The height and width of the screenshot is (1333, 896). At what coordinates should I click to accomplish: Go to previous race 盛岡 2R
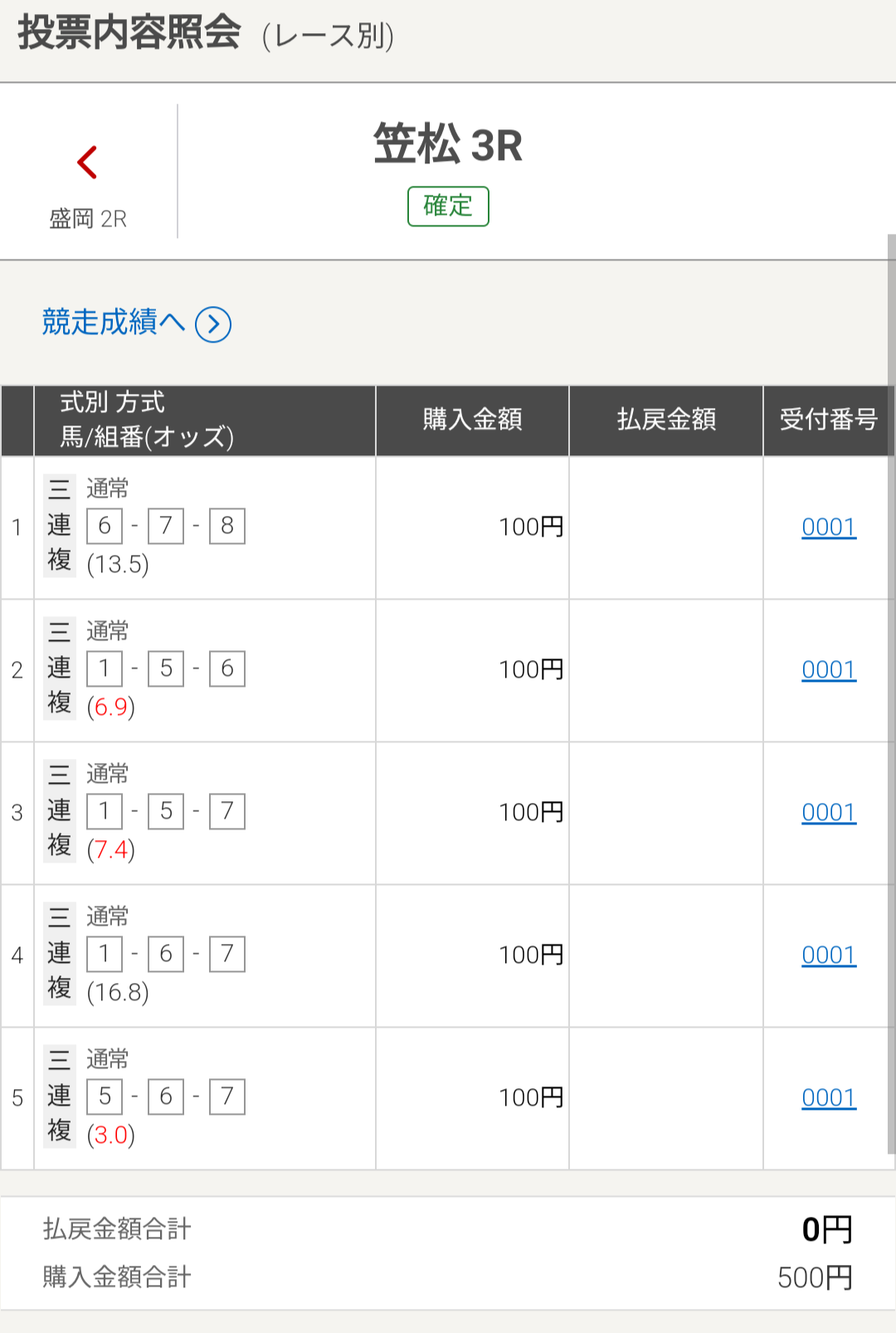click(88, 219)
